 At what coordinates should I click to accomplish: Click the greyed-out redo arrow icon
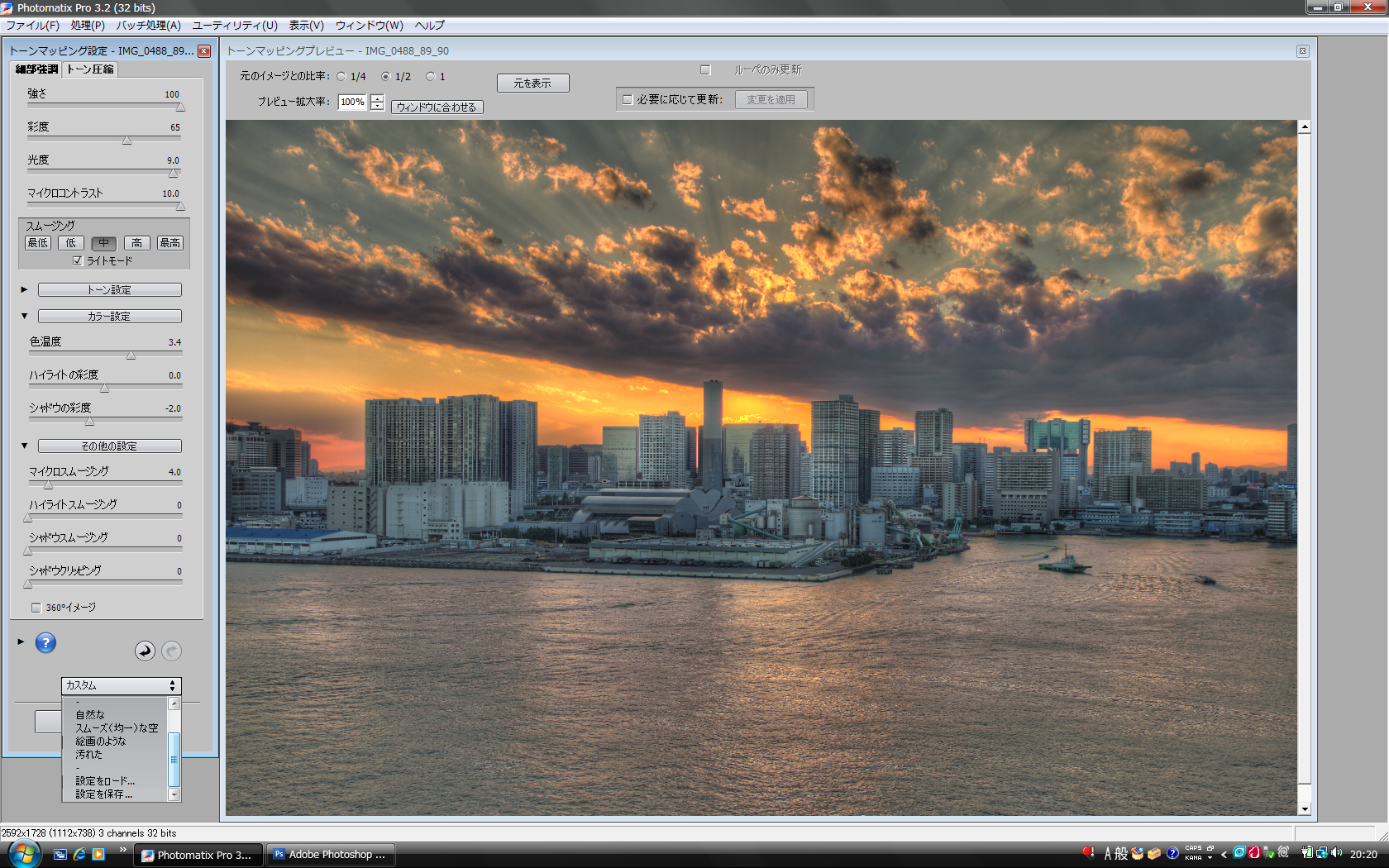click(171, 651)
